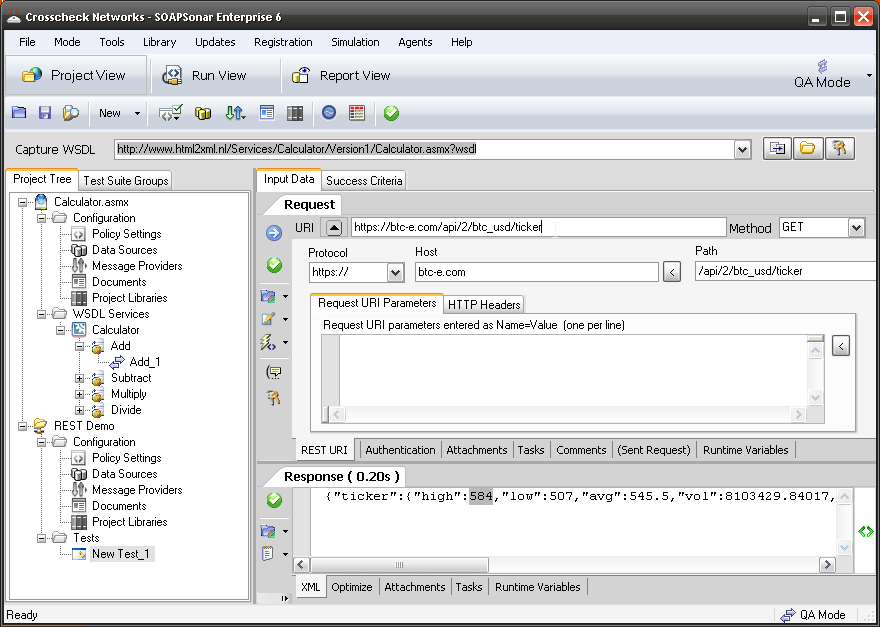Switch to the Success Criteria tab
The width and height of the screenshot is (880, 627).
tap(364, 181)
